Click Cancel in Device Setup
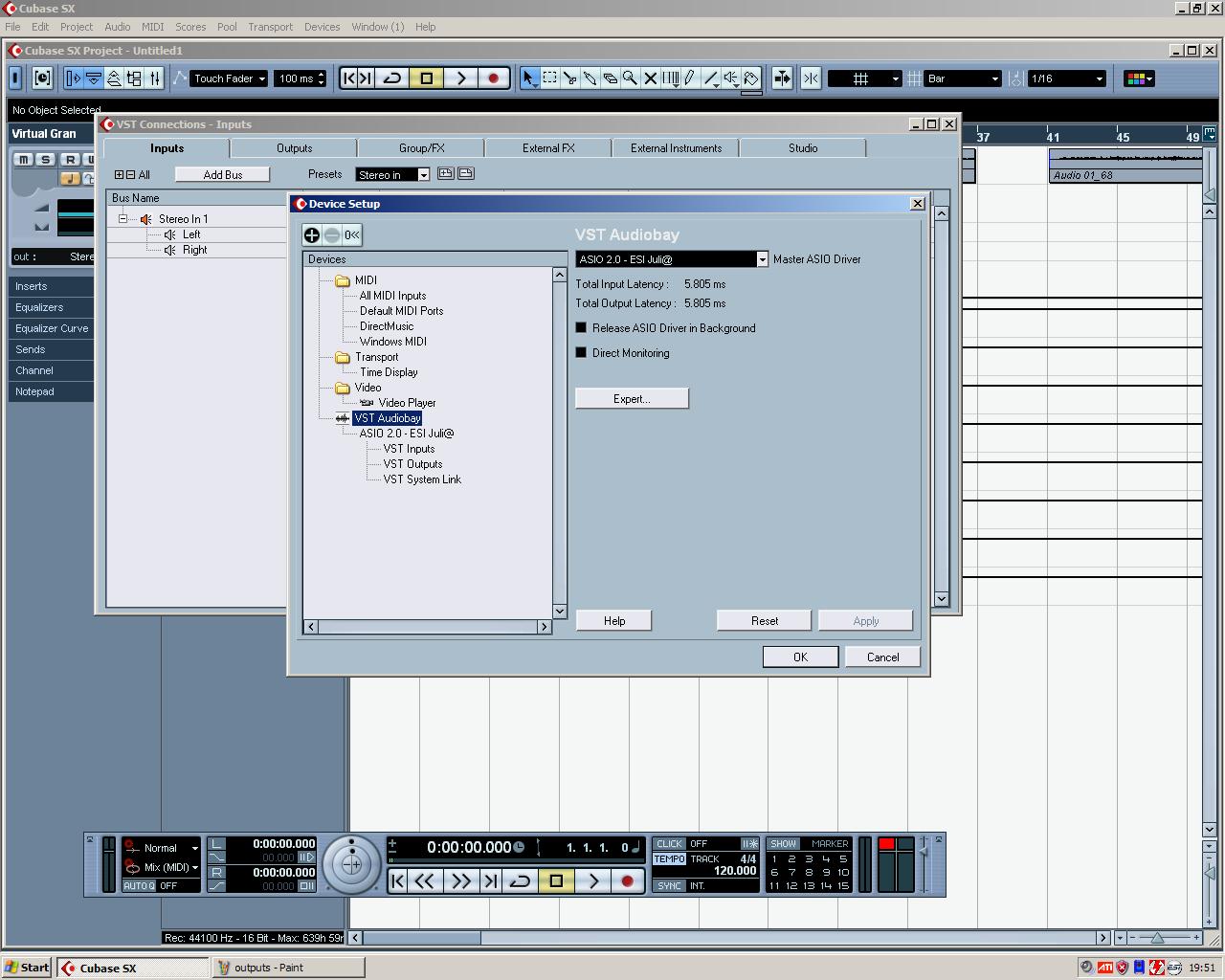The image size is (1225, 980). click(x=882, y=657)
